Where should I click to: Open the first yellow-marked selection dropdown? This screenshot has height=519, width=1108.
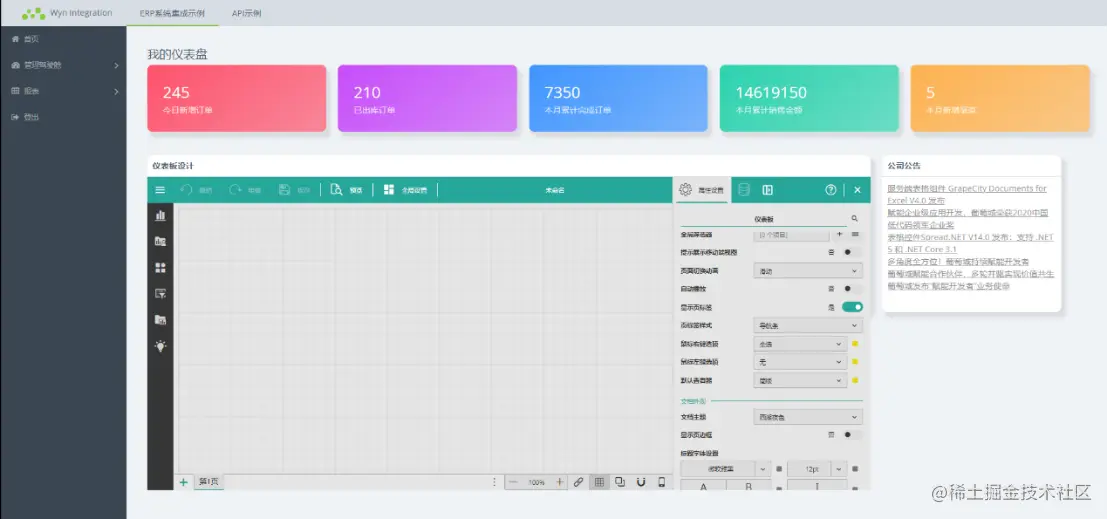800,344
